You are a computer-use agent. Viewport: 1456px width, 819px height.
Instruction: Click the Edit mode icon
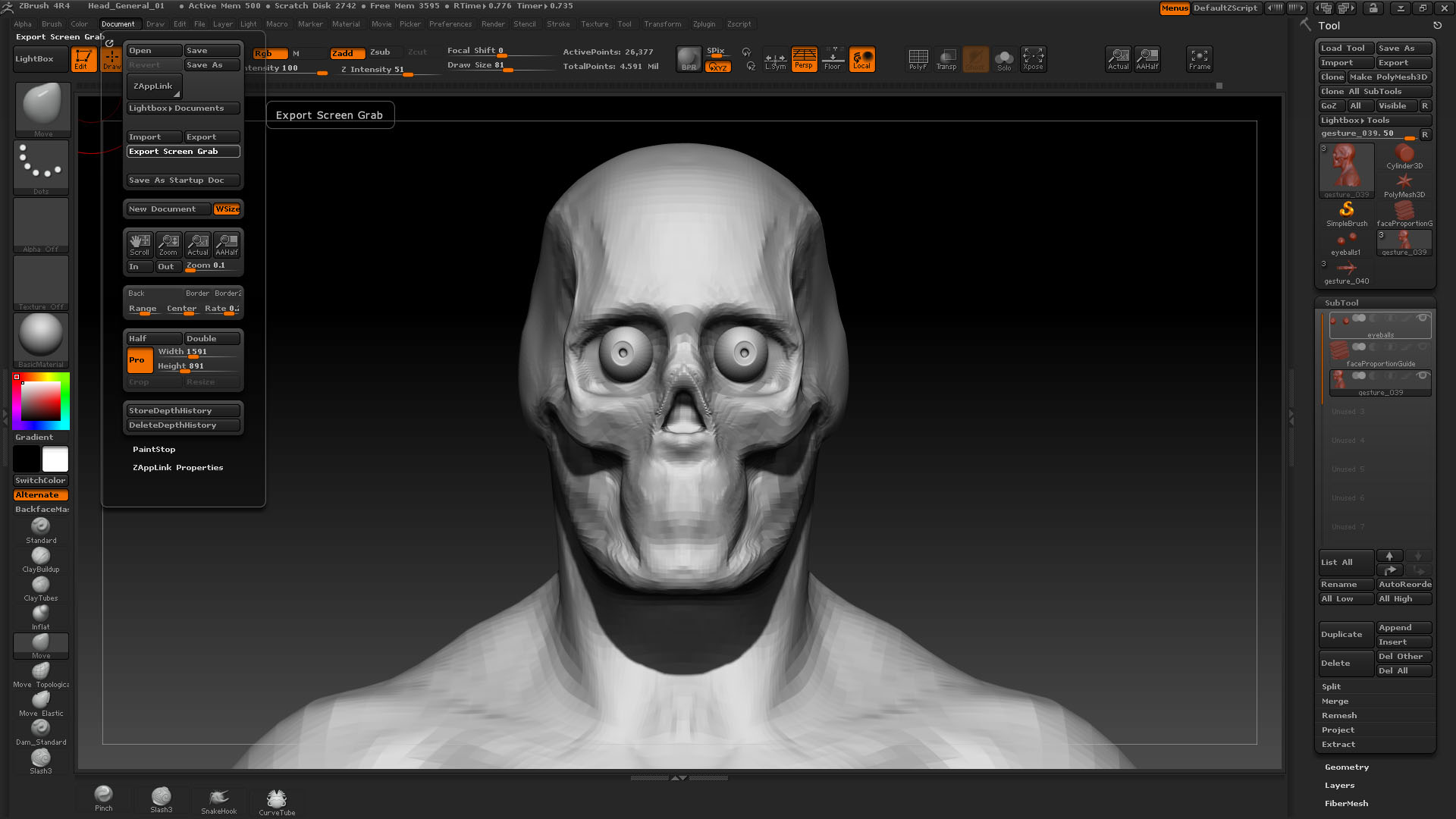coord(83,58)
